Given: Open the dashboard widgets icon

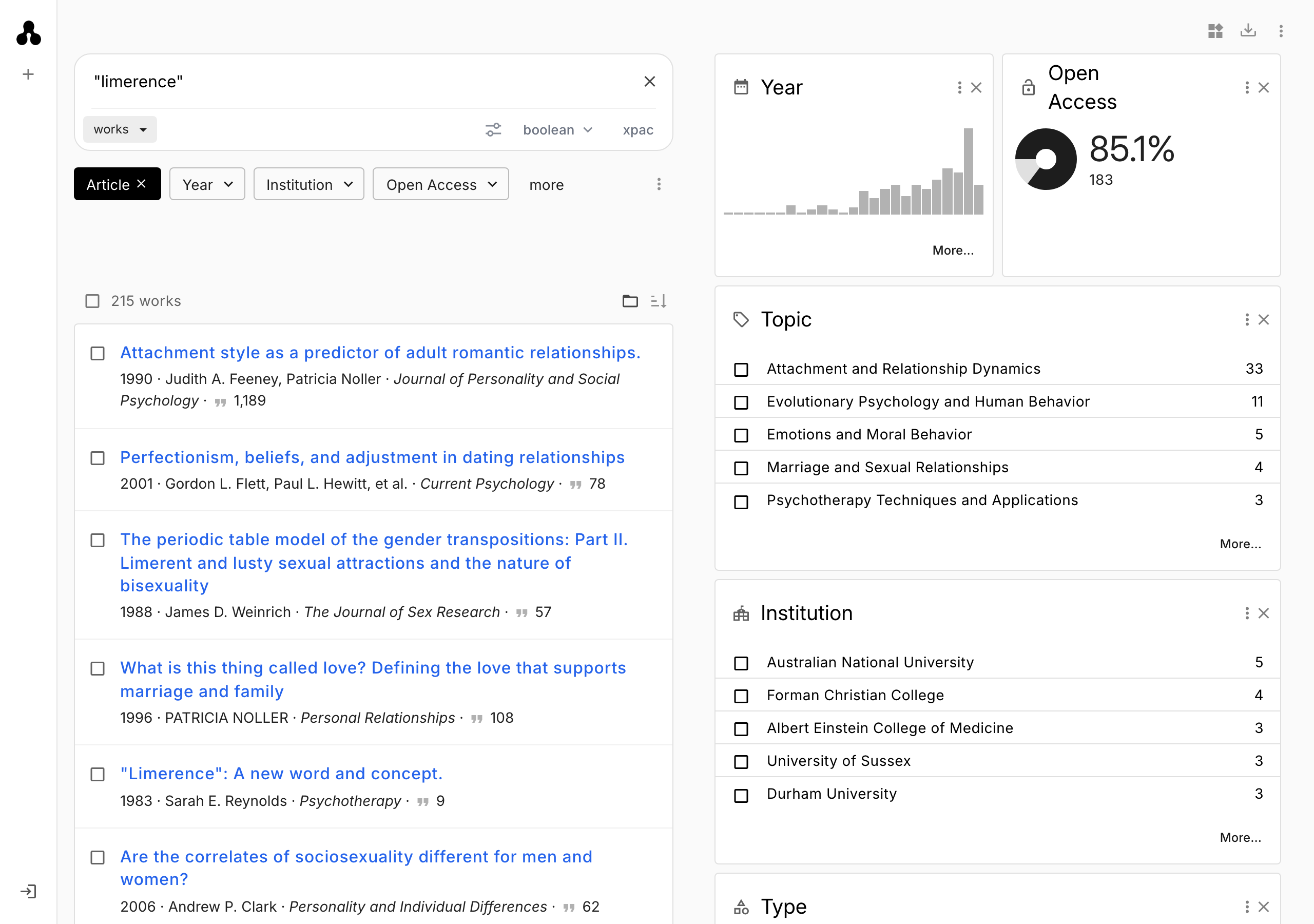Looking at the screenshot, I should pos(1215,30).
